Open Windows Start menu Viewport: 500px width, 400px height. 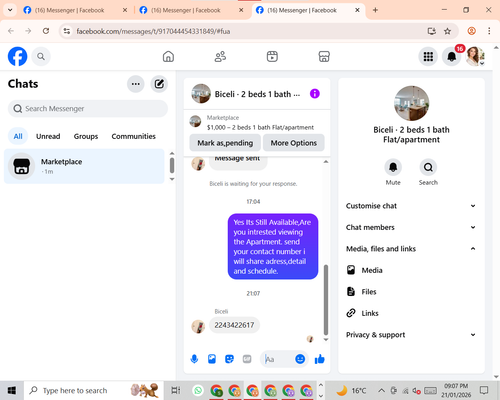(12, 390)
